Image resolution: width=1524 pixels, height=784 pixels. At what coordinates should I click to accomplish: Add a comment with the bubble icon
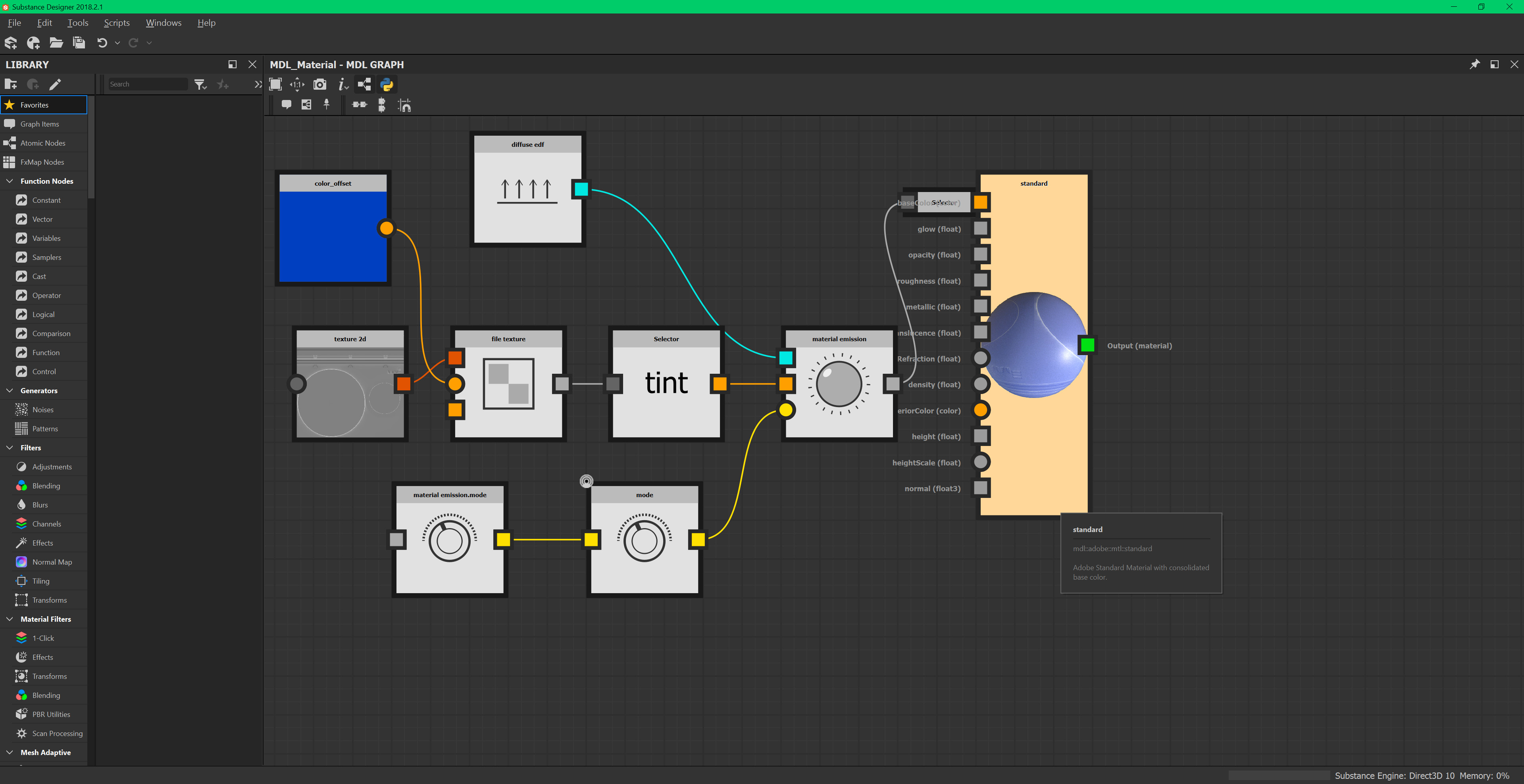point(286,105)
